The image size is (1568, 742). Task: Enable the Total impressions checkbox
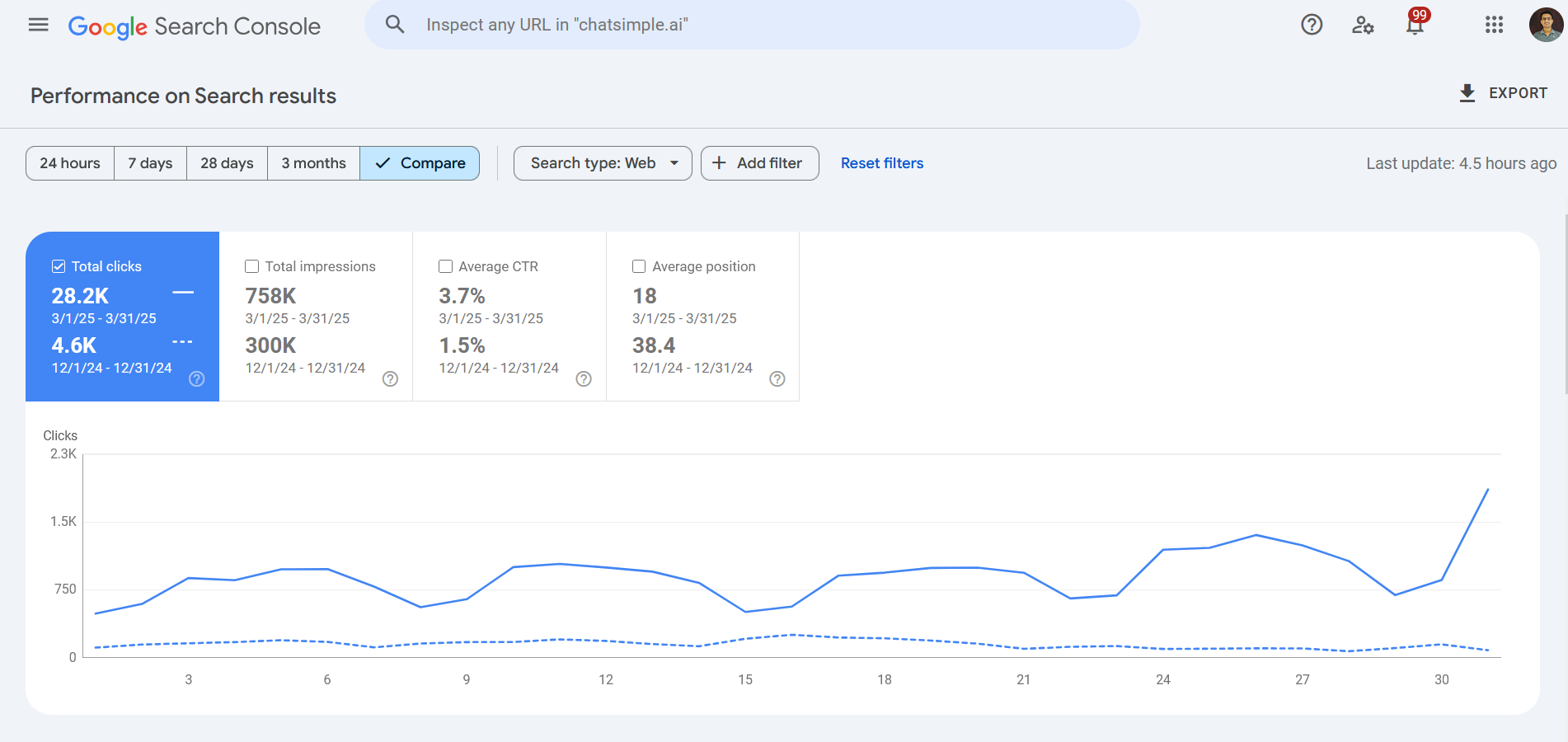[x=252, y=266]
